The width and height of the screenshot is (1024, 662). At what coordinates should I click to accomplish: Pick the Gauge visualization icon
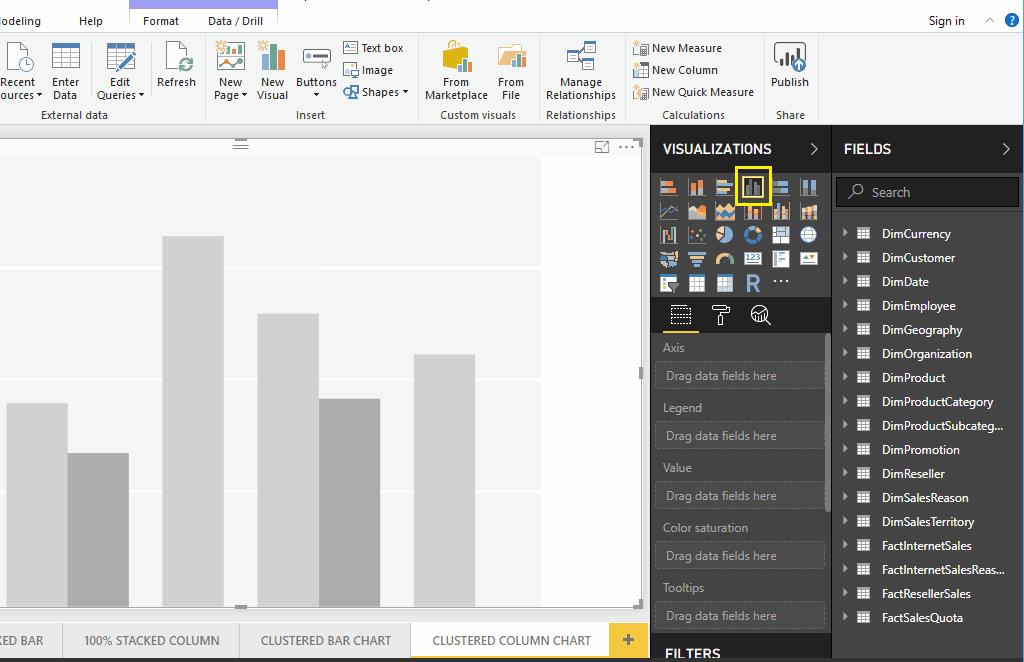(725, 259)
